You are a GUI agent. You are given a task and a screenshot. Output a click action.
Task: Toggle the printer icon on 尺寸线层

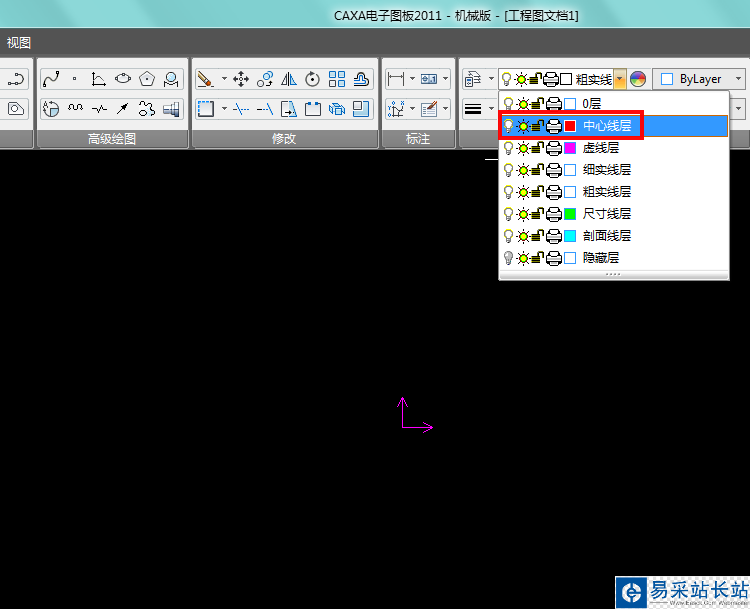coord(553,214)
